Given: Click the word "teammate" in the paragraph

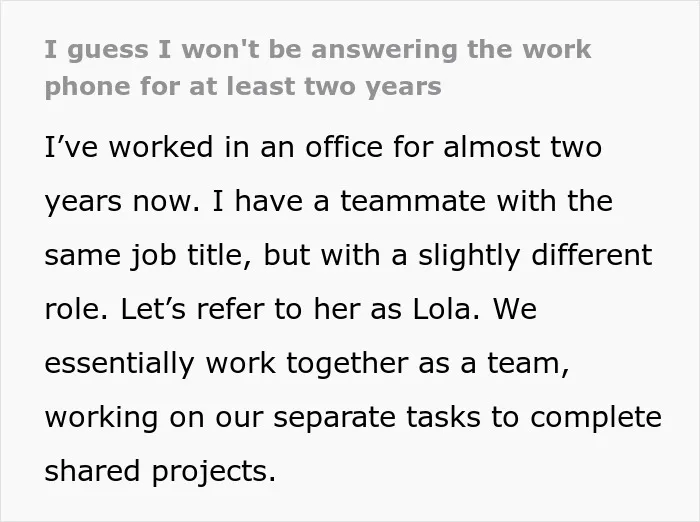Looking at the screenshot, I should pos(413,201).
